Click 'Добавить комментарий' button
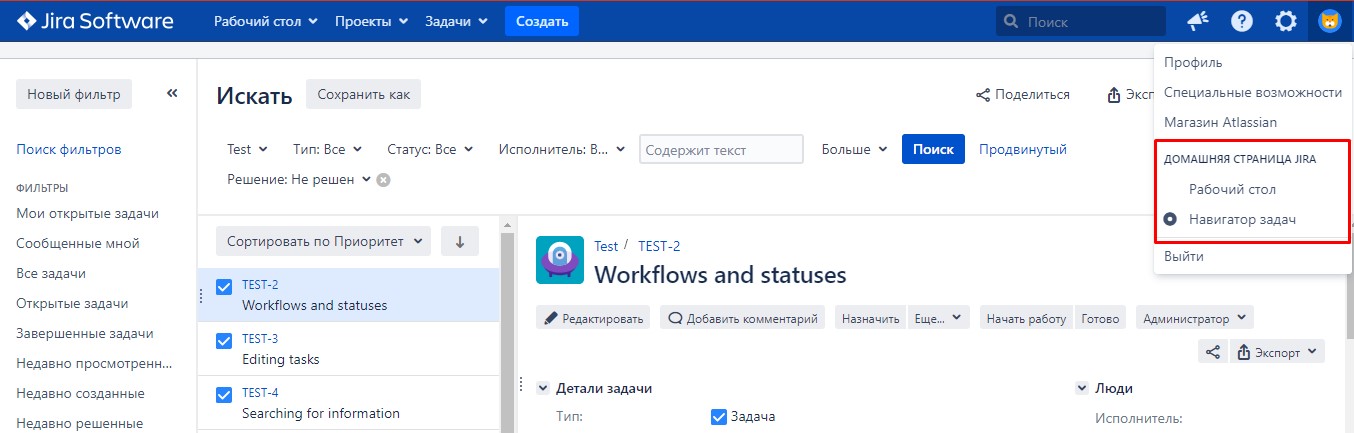 pos(742,318)
